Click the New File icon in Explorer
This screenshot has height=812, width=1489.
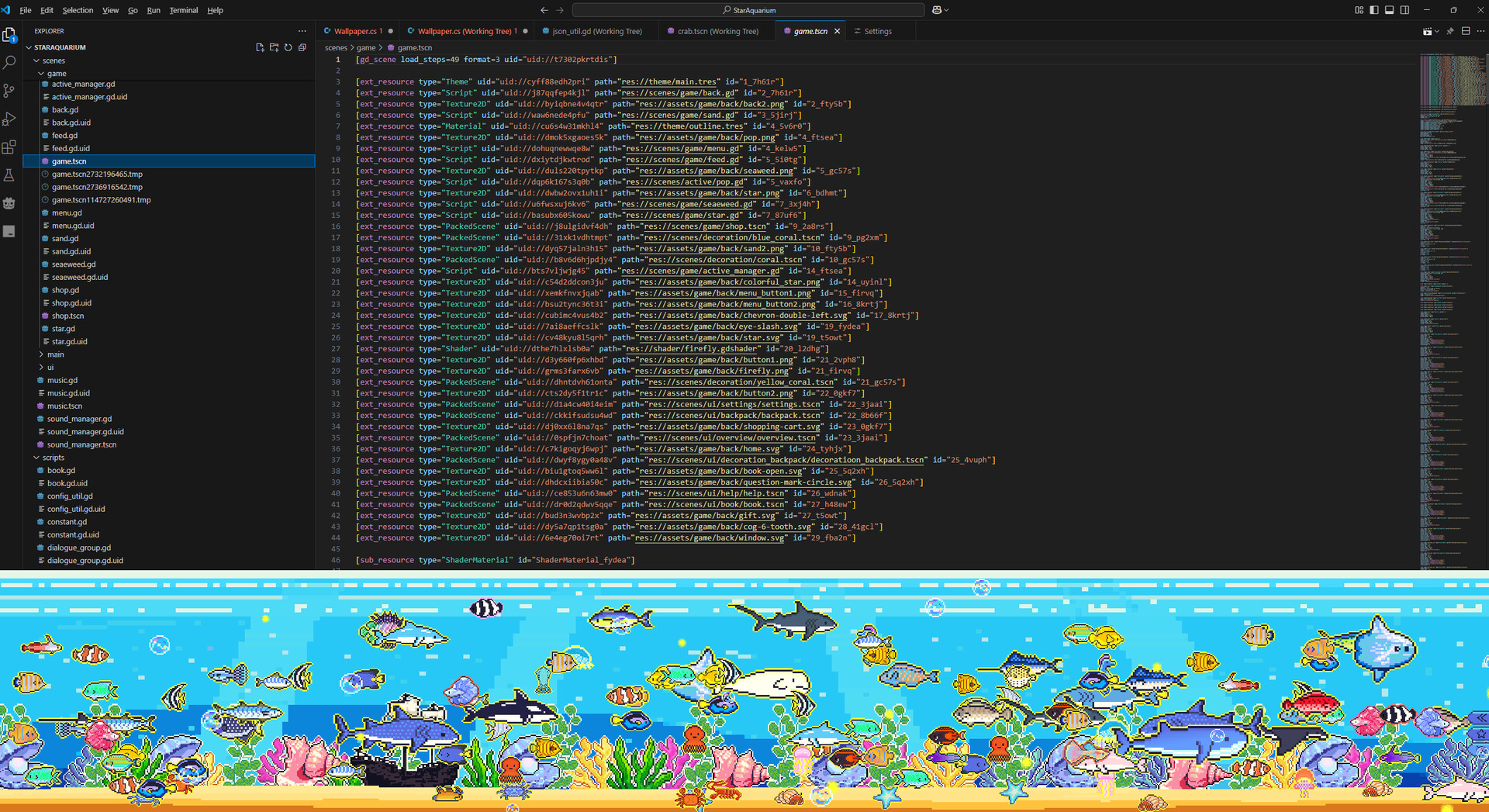[260, 47]
